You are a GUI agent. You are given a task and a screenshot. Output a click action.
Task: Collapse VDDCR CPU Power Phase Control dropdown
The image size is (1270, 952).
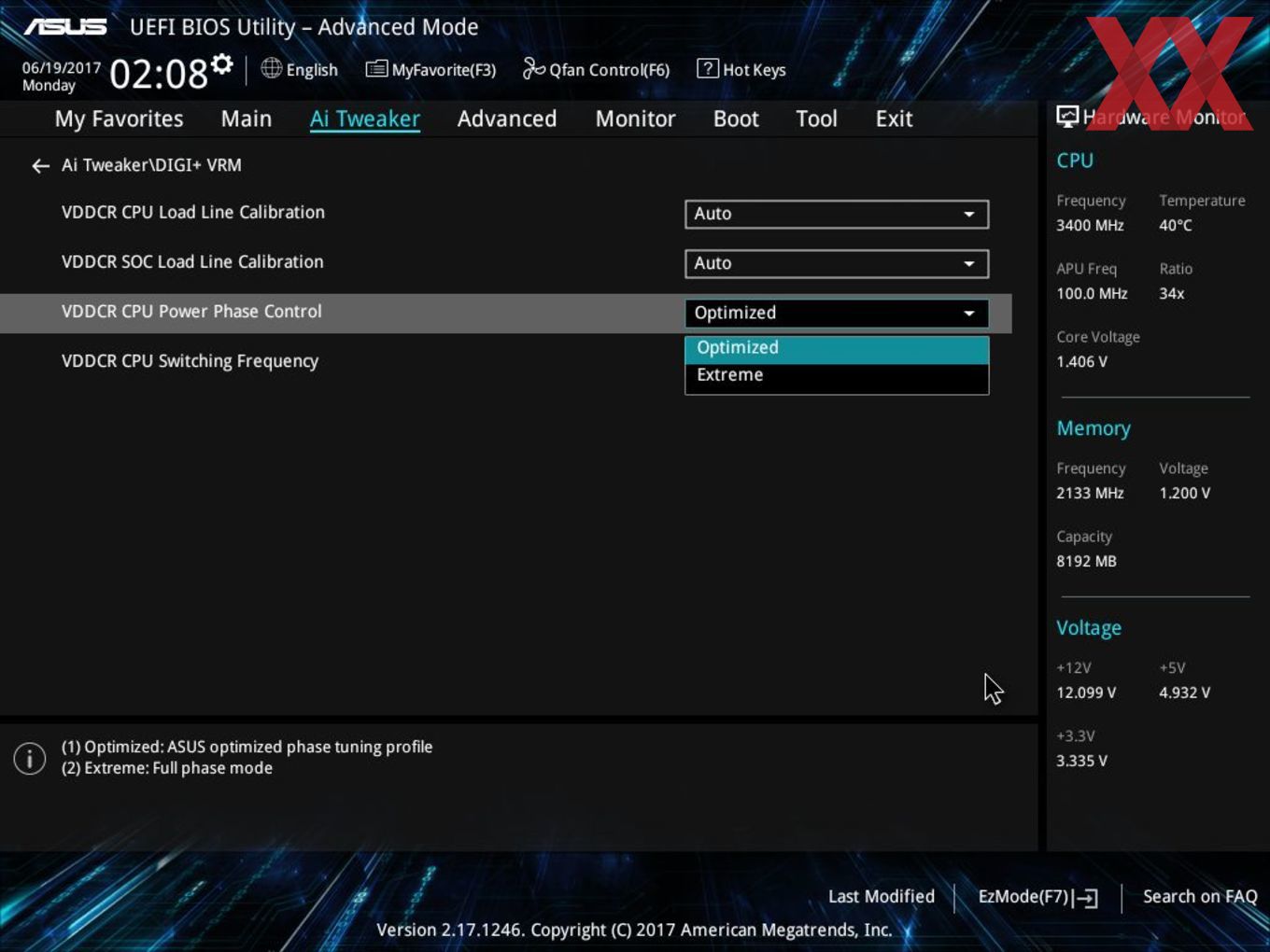point(837,313)
